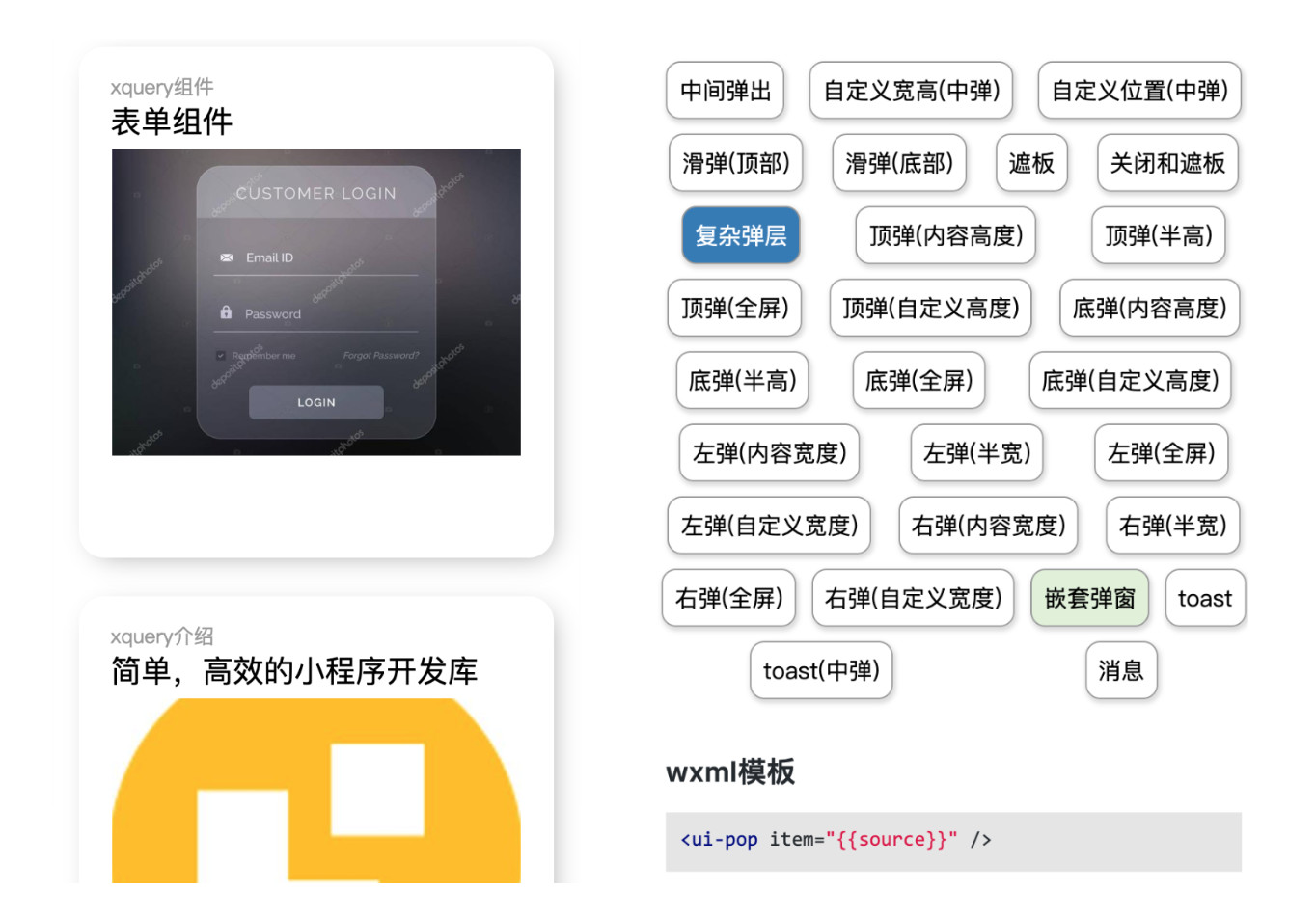Viewport: 1316px width, 920px height.
Task: Open 右弹(半宽) popup
Action: [x=1172, y=525]
